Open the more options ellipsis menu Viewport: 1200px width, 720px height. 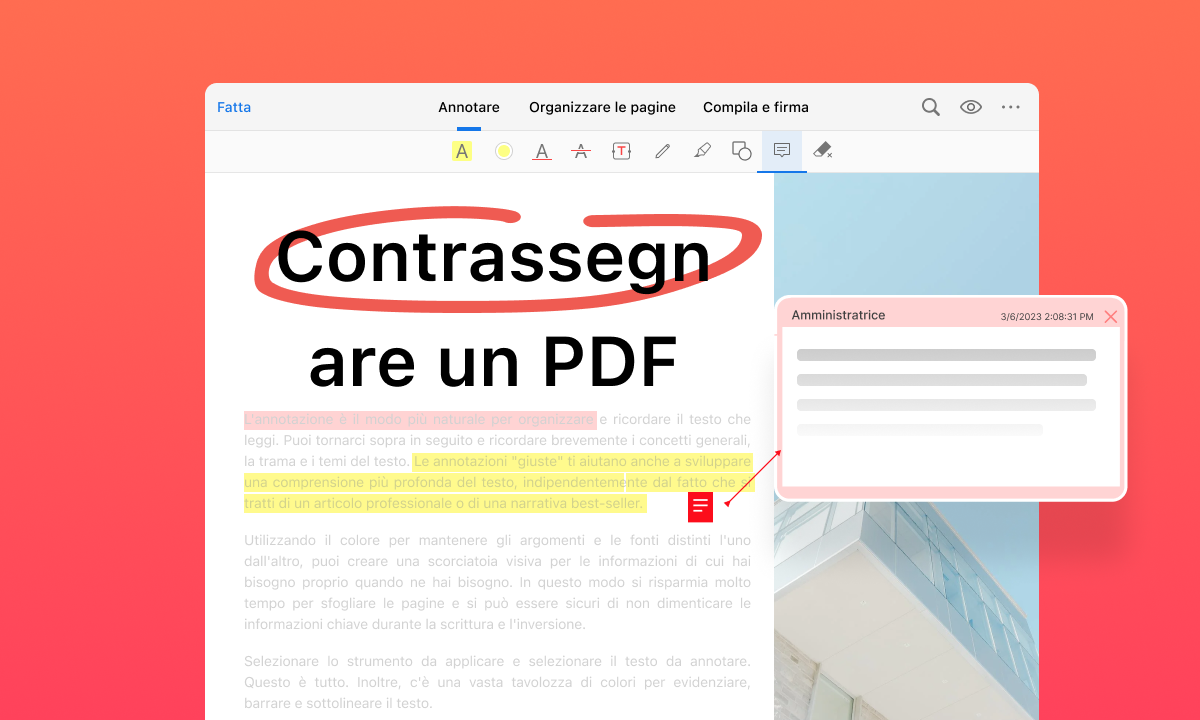[1010, 106]
